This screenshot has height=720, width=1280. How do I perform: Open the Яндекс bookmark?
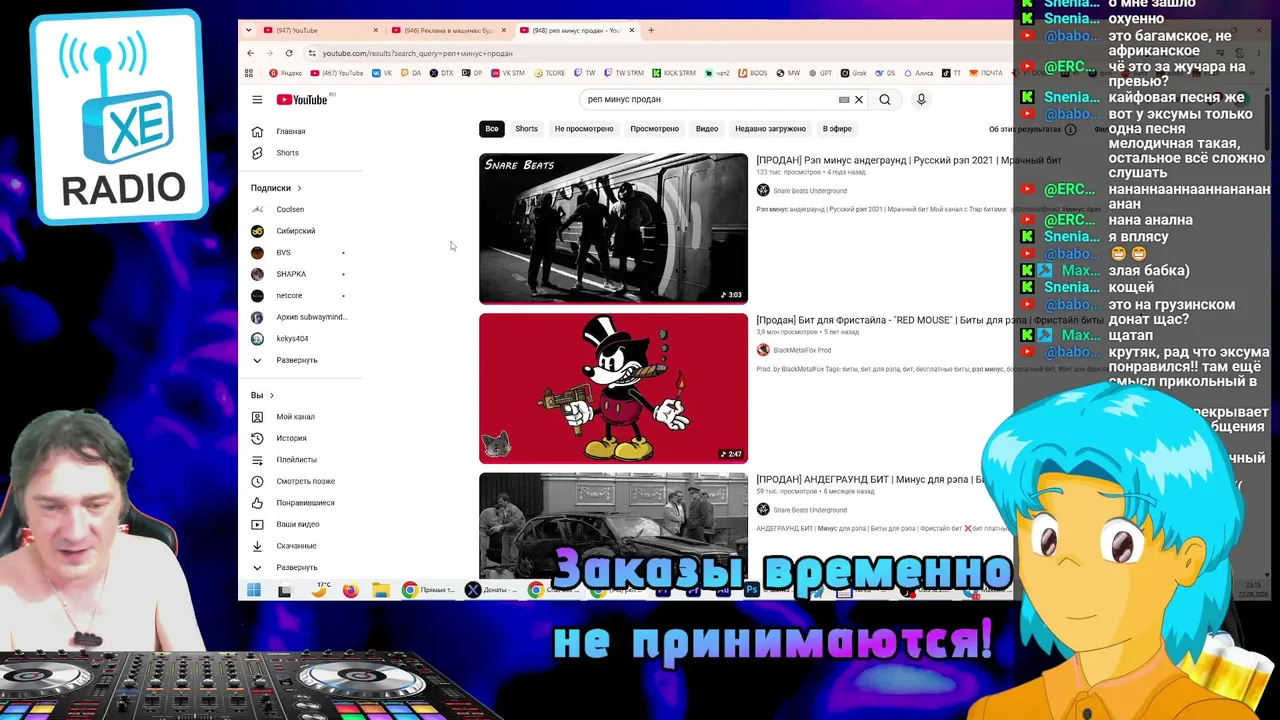(285, 73)
